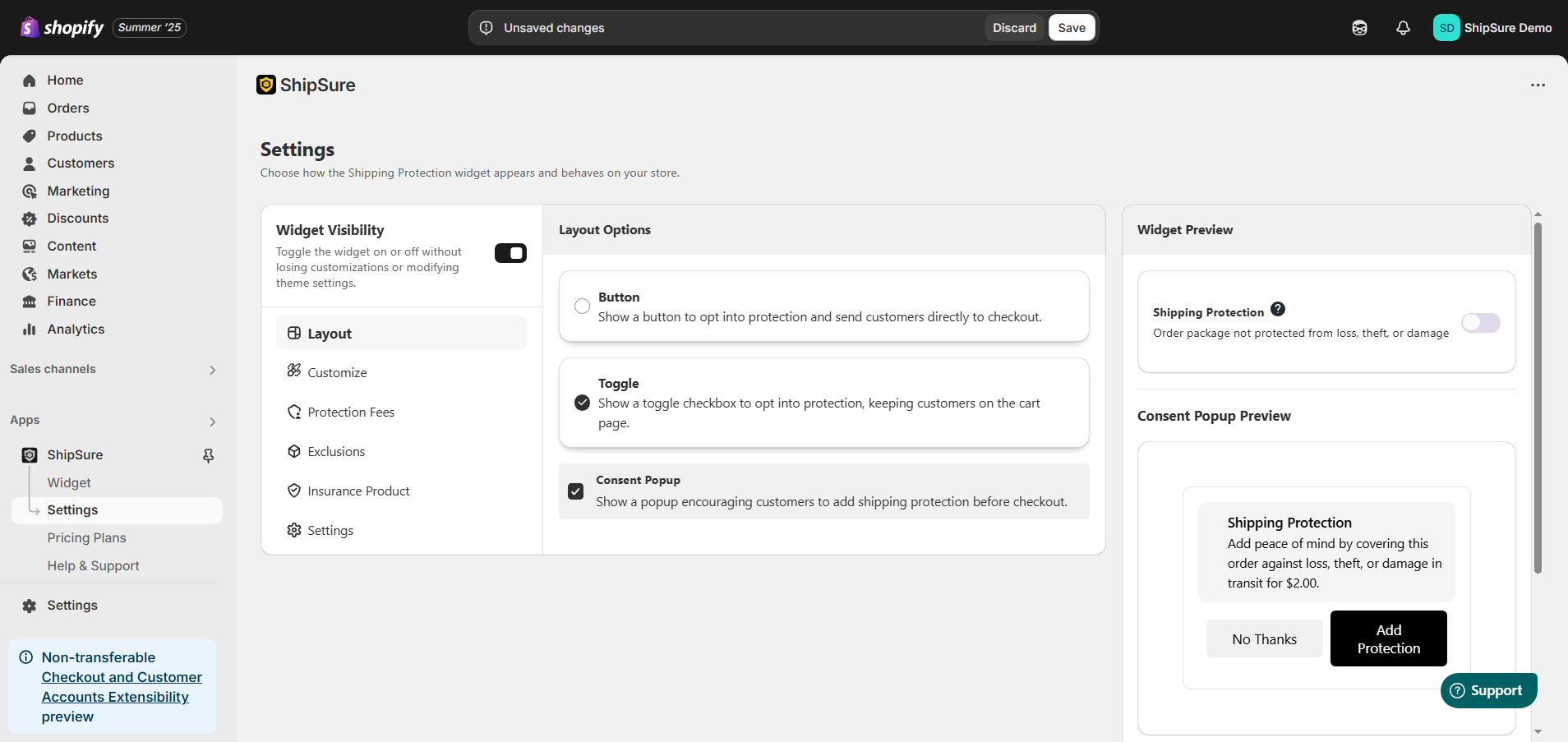Click the Protection Fees icon
Viewport: 1568px width, 742px height.
(x=294, y=412)
